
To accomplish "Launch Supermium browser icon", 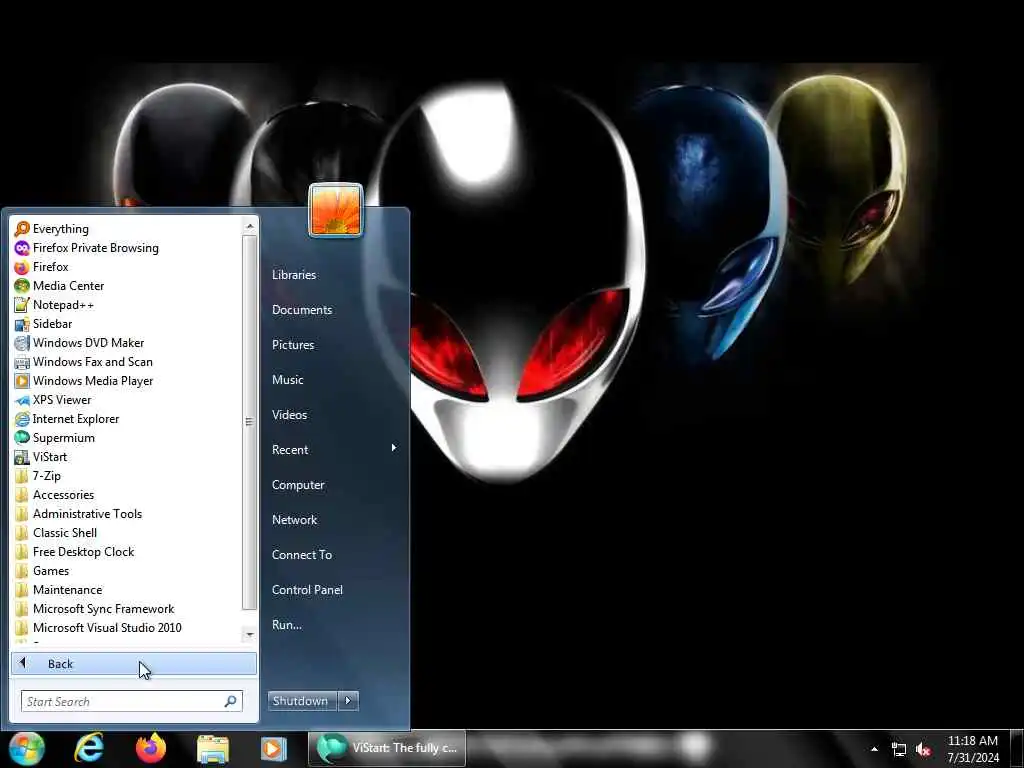I will point(22,438).
